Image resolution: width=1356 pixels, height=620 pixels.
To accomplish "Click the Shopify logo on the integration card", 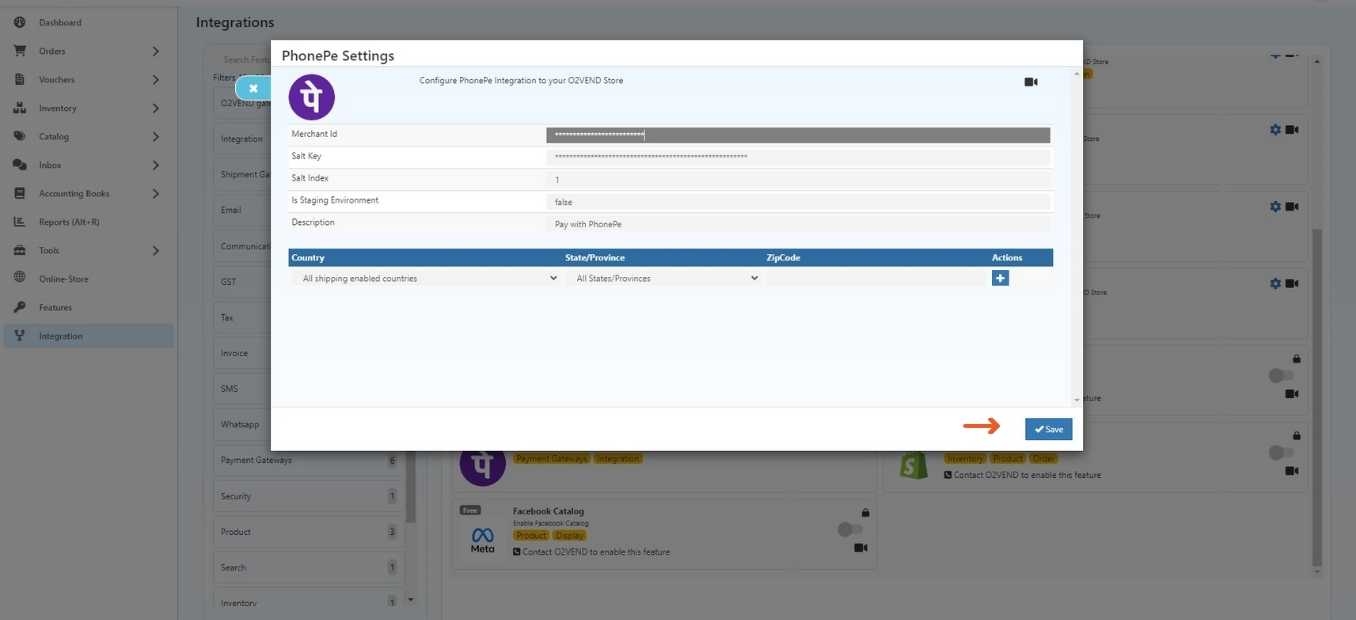I will pyautogui.click(x=913, y=464).
